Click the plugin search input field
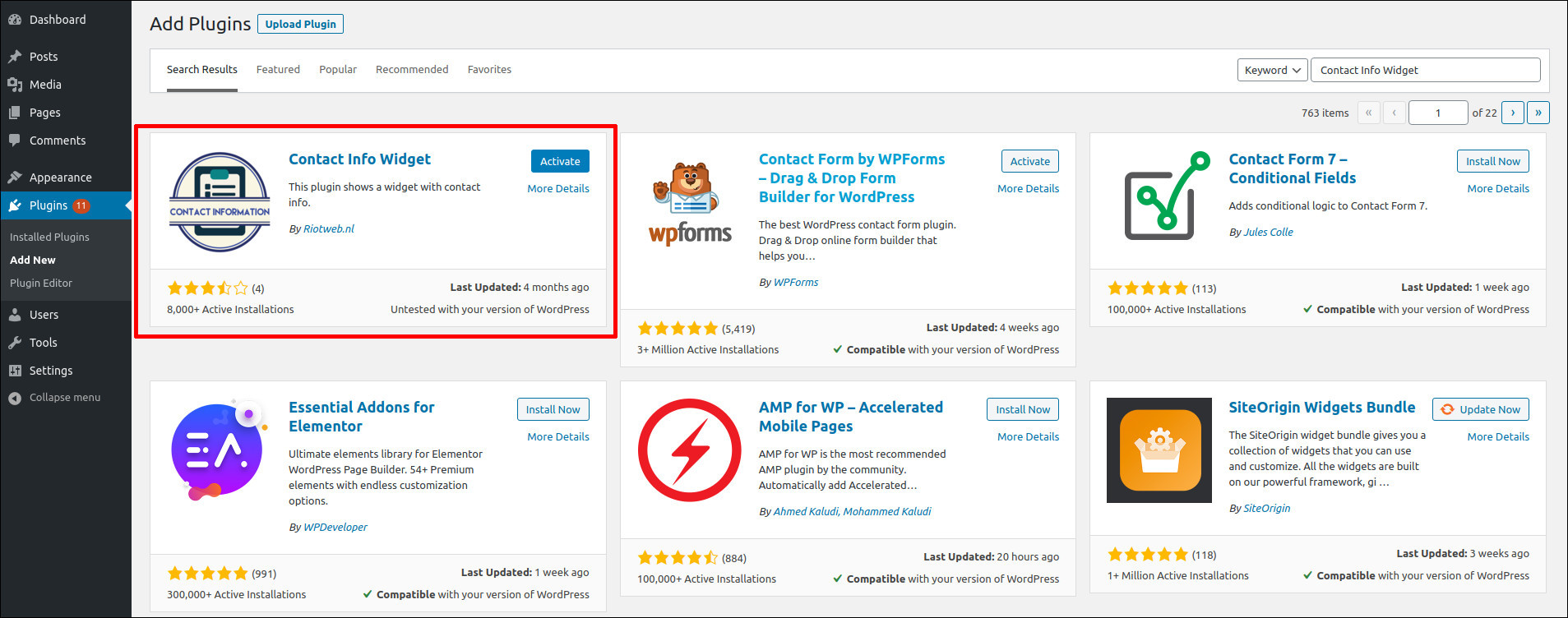1568x618 pixels. pos(1425,70)
